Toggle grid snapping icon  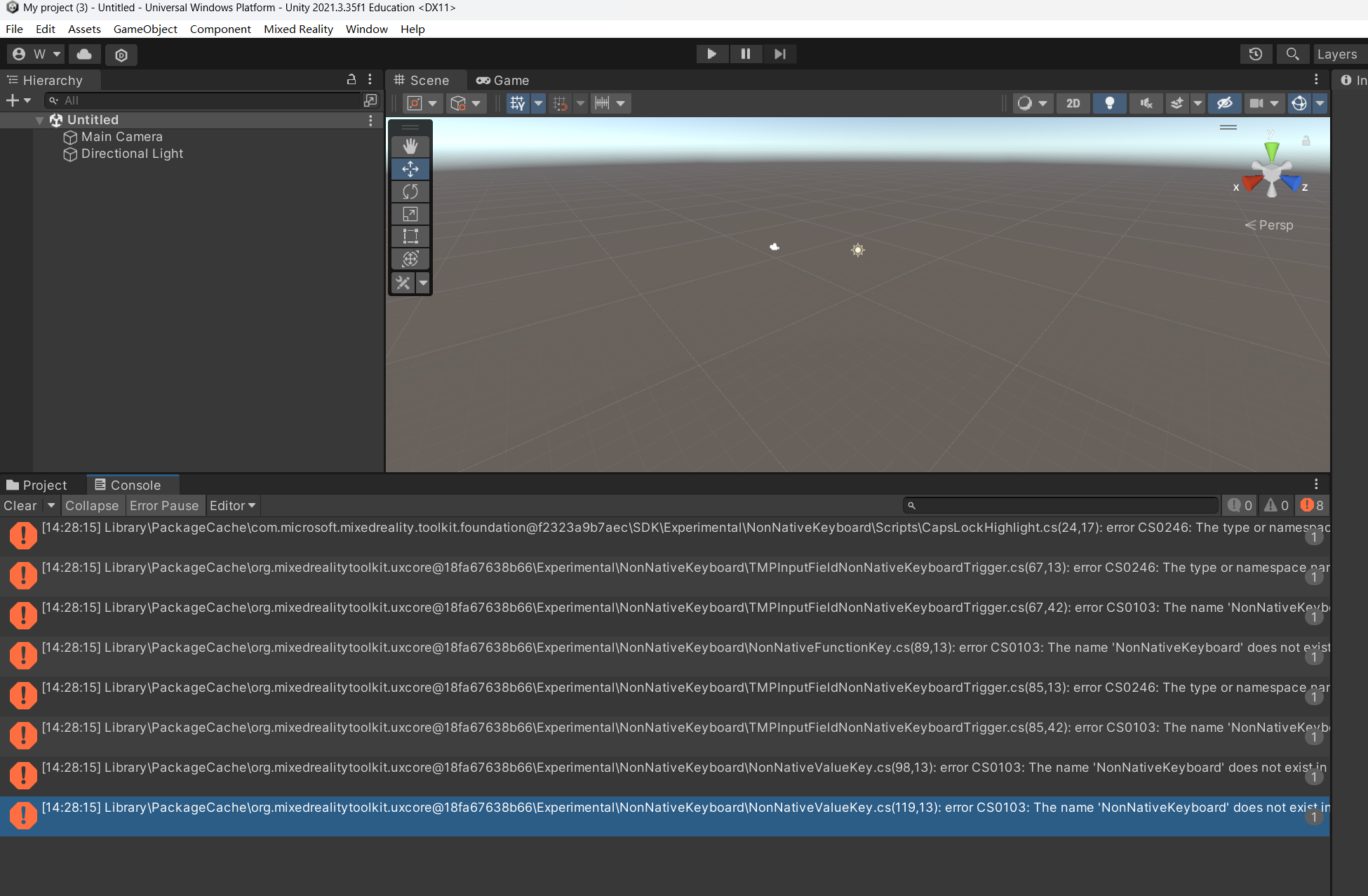coord(560,103)
